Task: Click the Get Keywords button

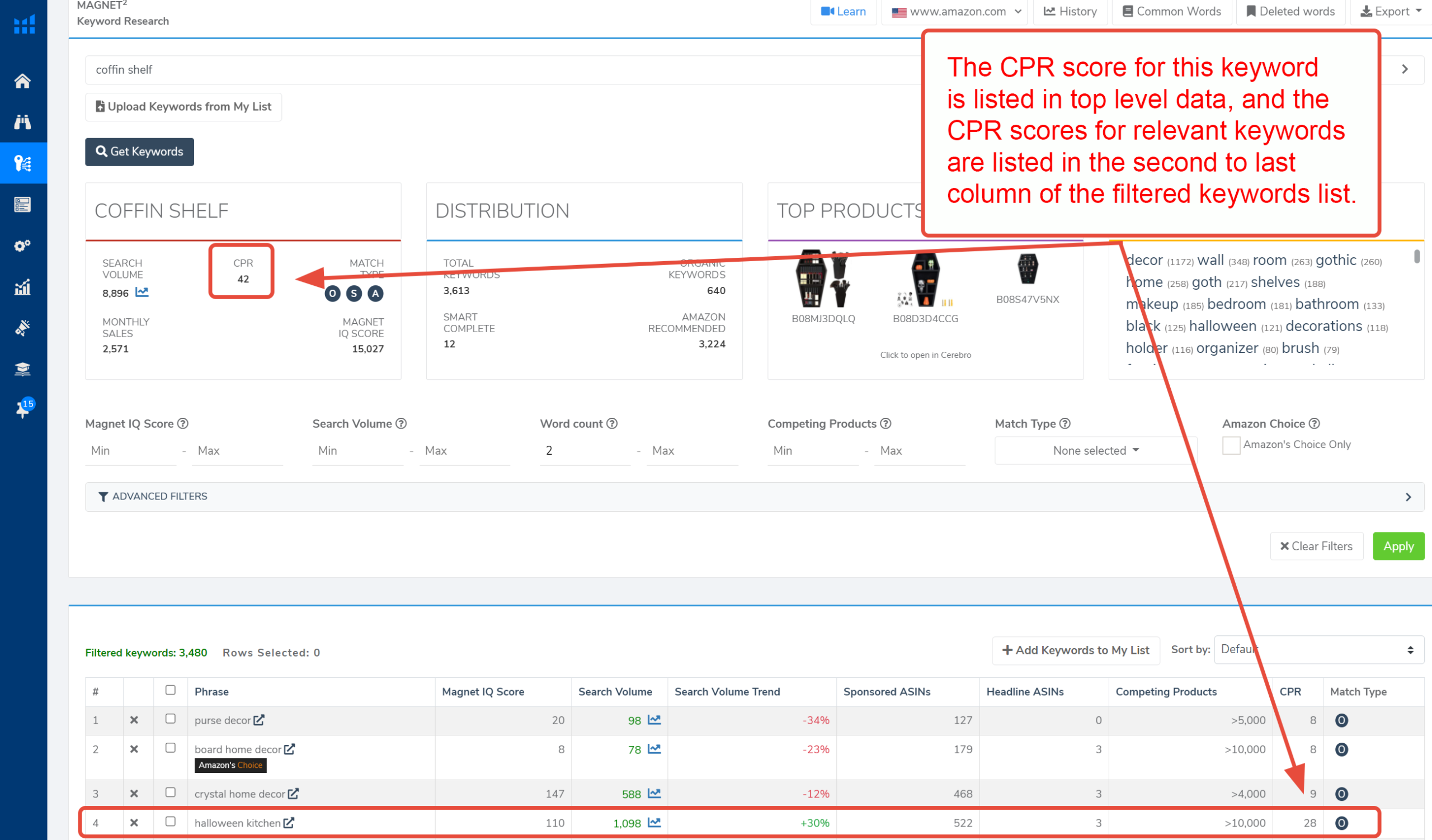Action: tap(139, 152)
